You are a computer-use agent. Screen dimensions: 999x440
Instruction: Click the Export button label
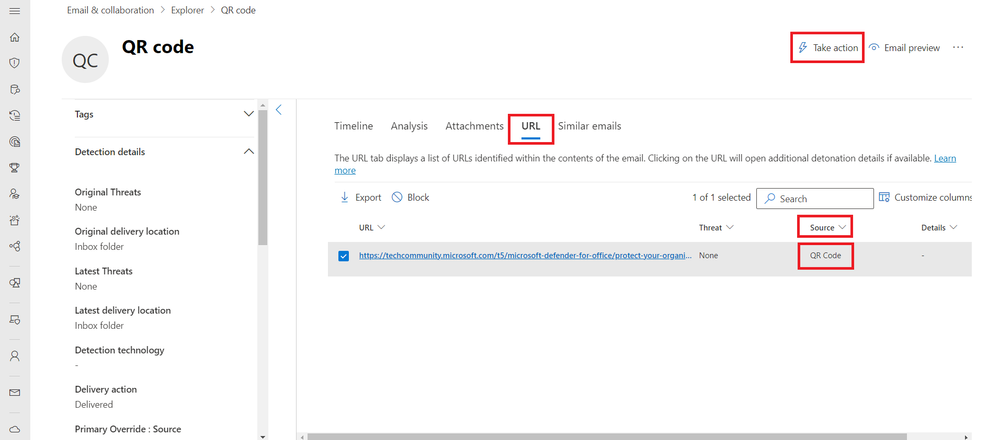(368, 197)
